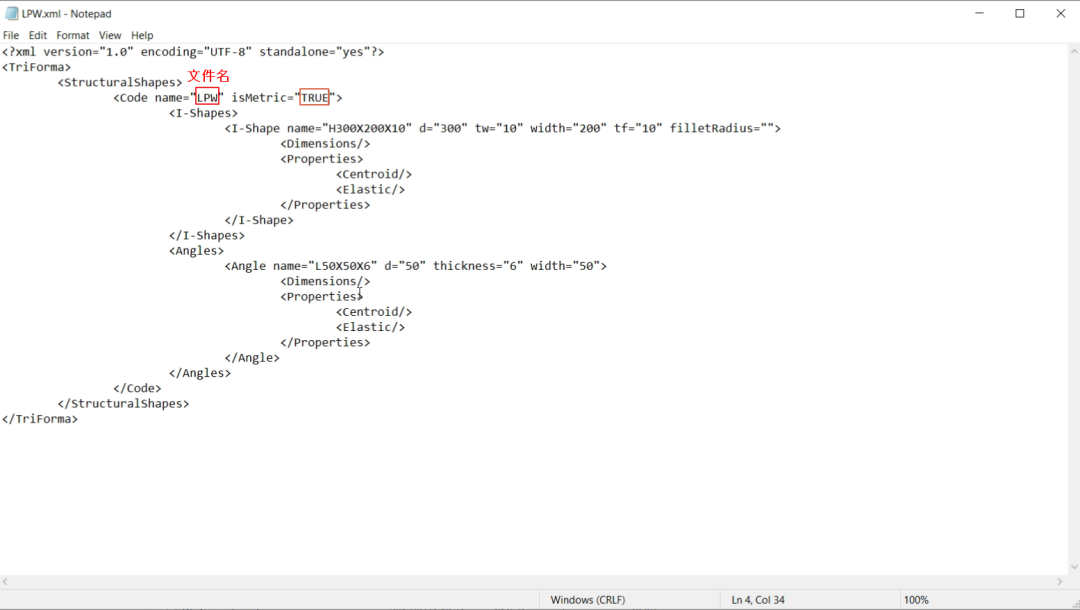Click the 100% zoom status indicator
Screen dimensions: 1080x610
tap(916, 600)
